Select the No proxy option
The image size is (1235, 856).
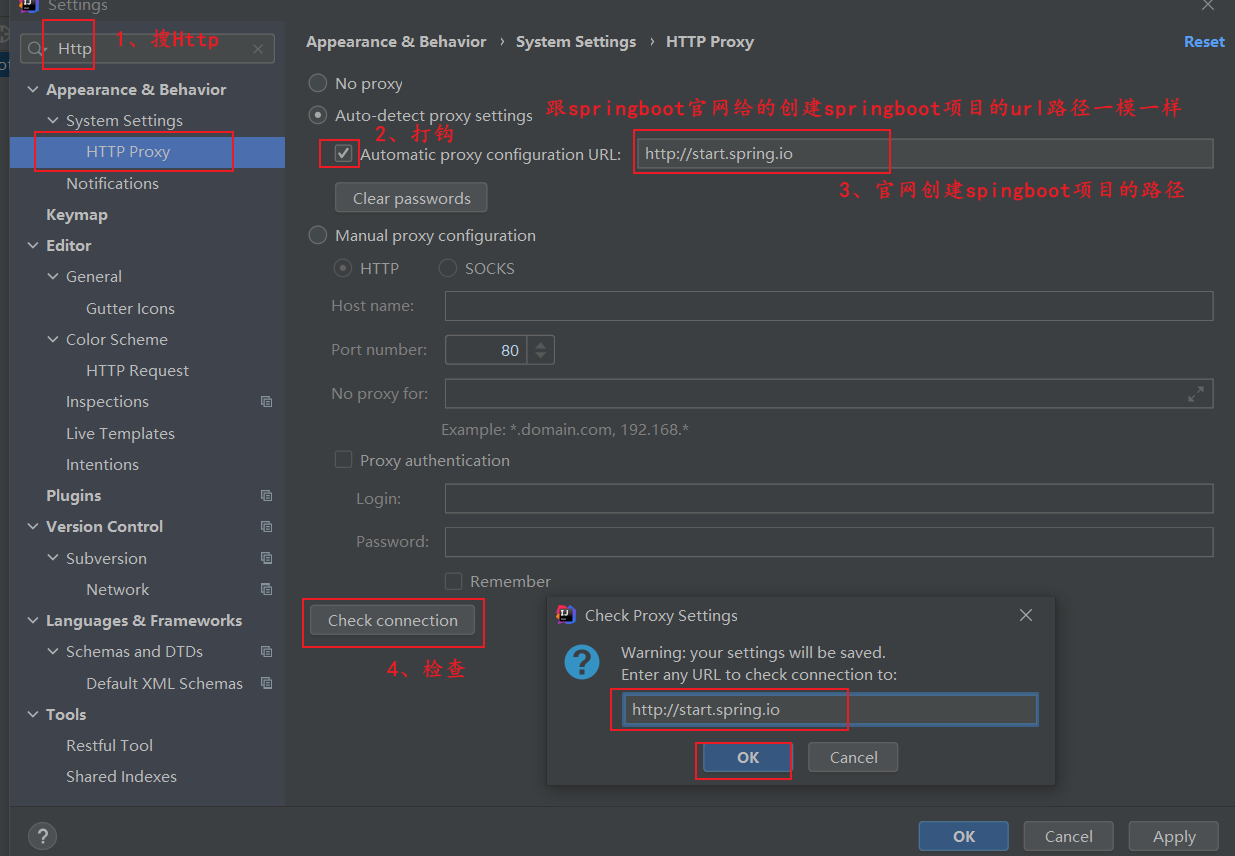[x=318, y=84]
